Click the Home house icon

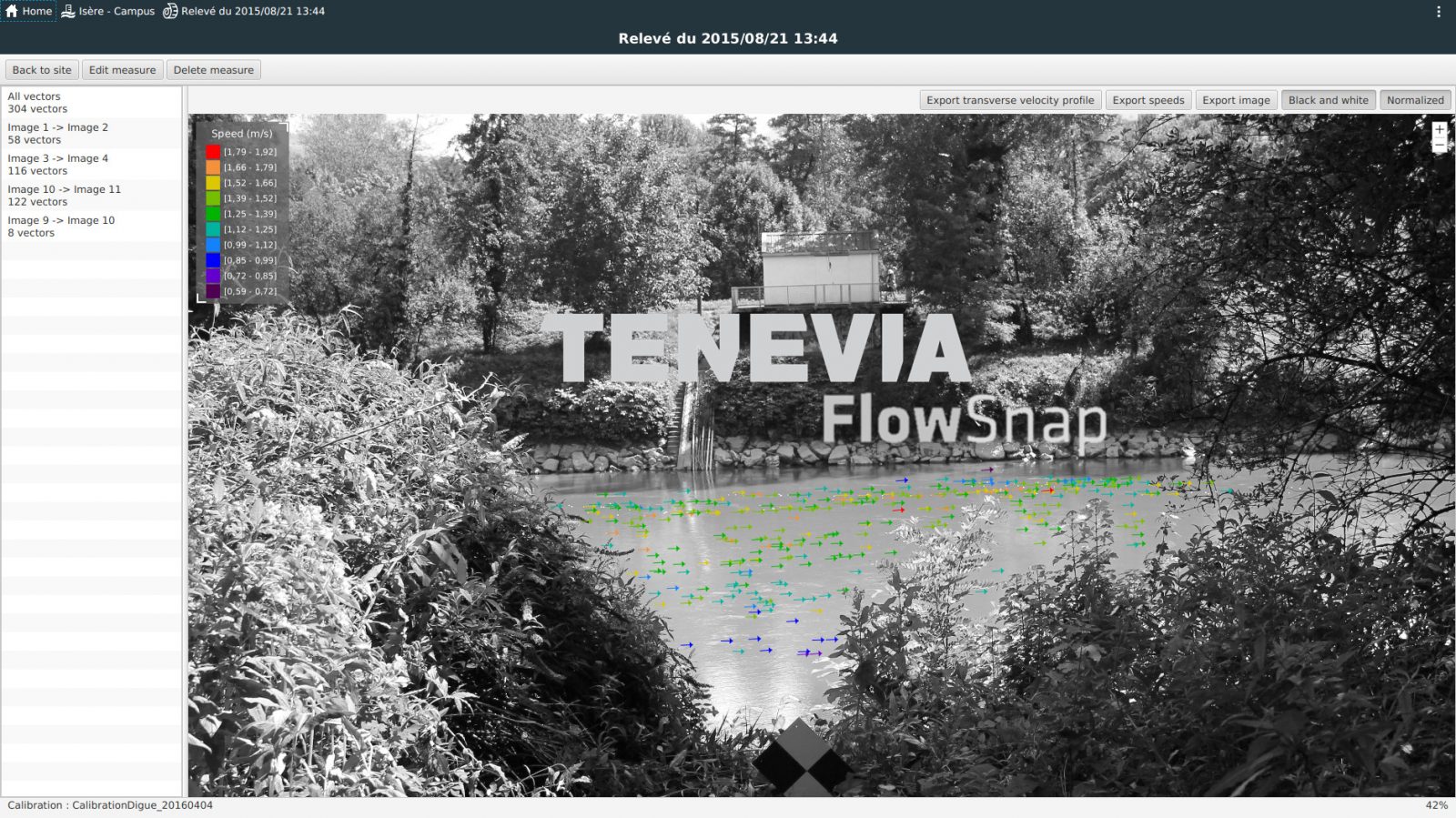coord(12,11)
